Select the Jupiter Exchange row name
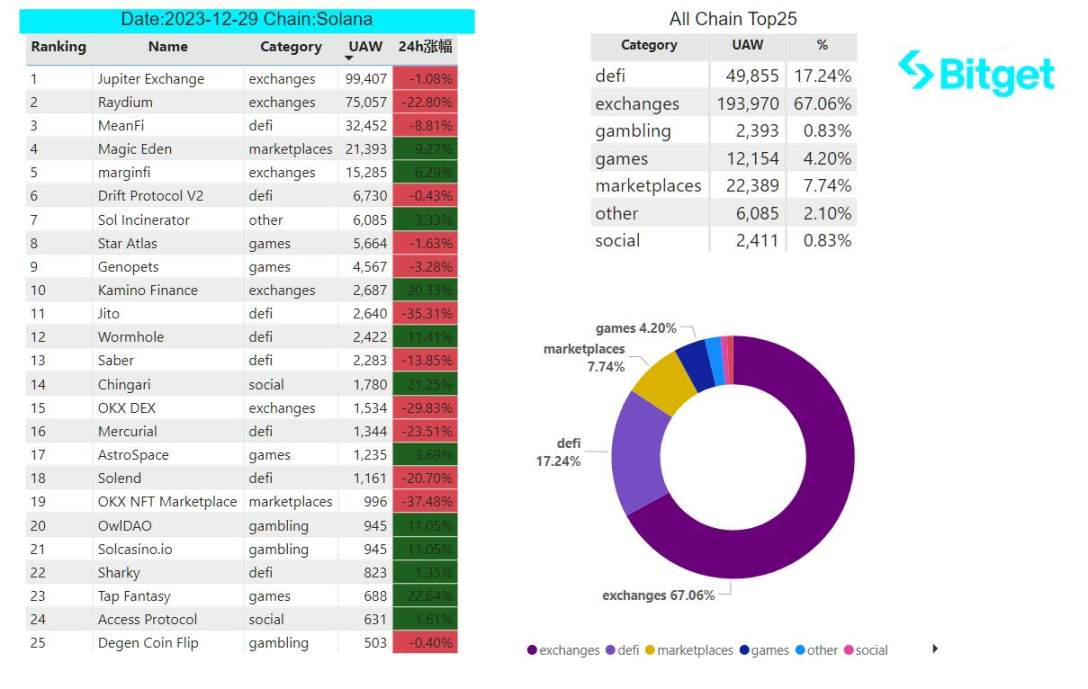Viewport: 1088px width, 689px height. [151, 79]
